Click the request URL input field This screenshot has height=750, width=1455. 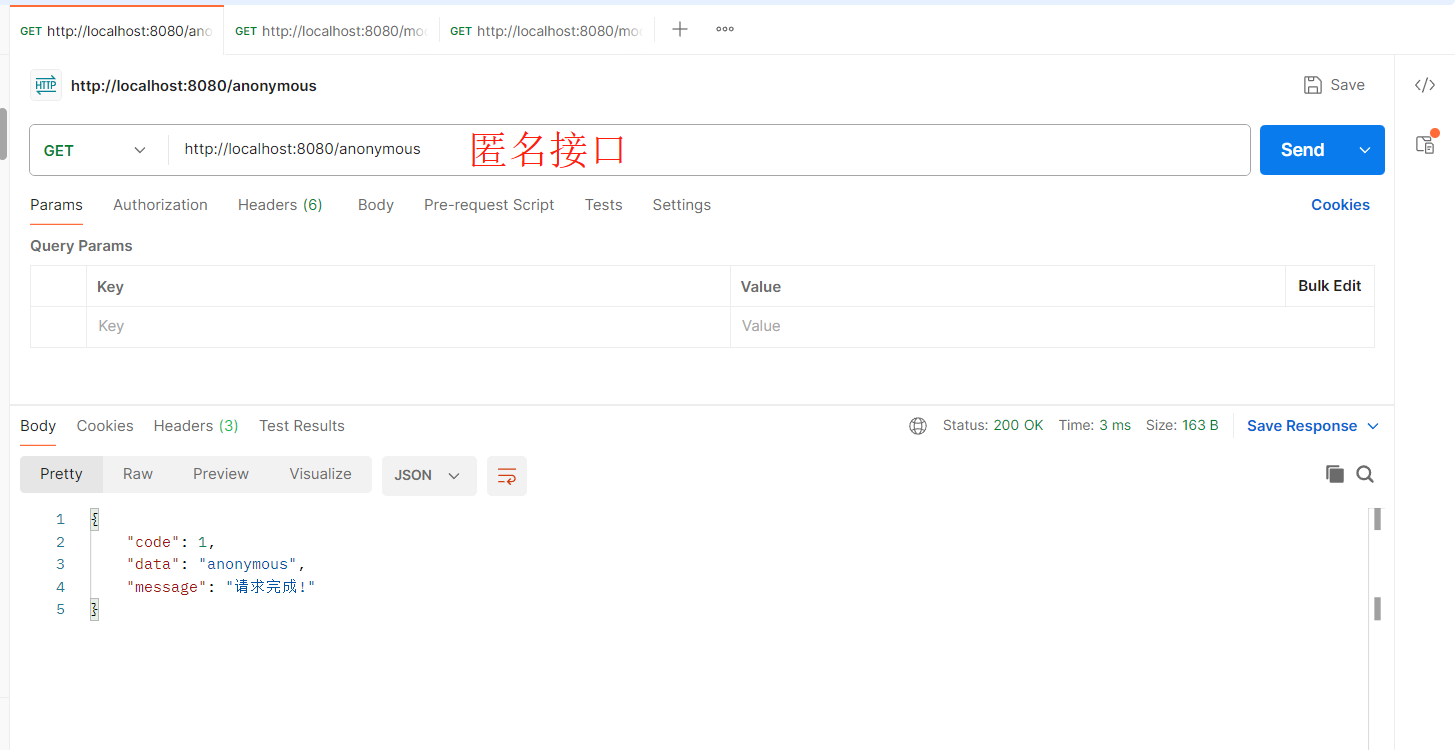point(709,150)
